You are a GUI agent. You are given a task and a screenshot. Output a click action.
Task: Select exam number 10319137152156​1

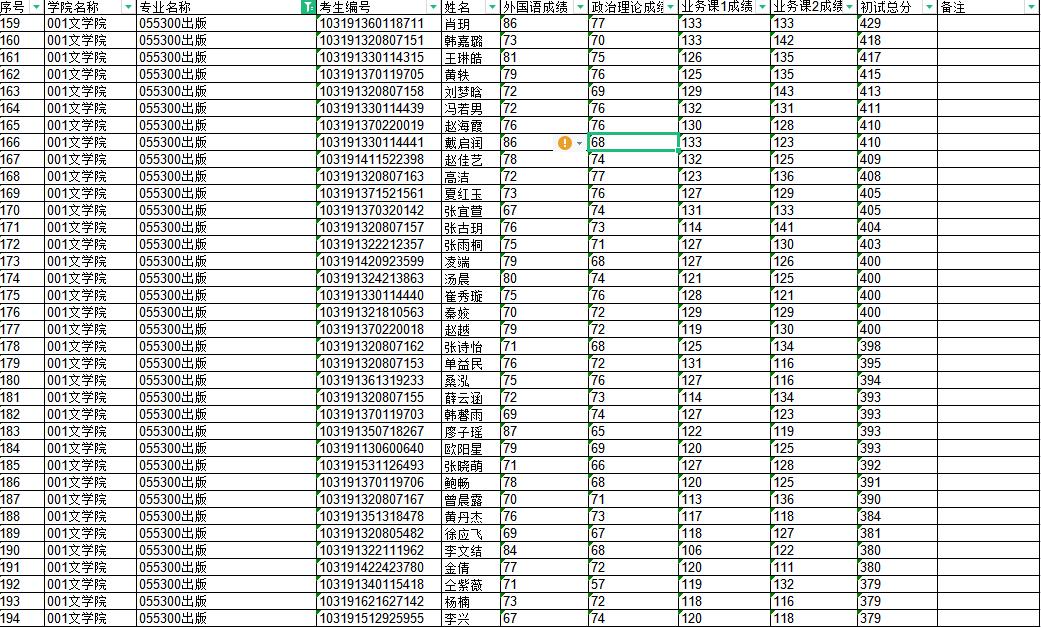(379, 194)
